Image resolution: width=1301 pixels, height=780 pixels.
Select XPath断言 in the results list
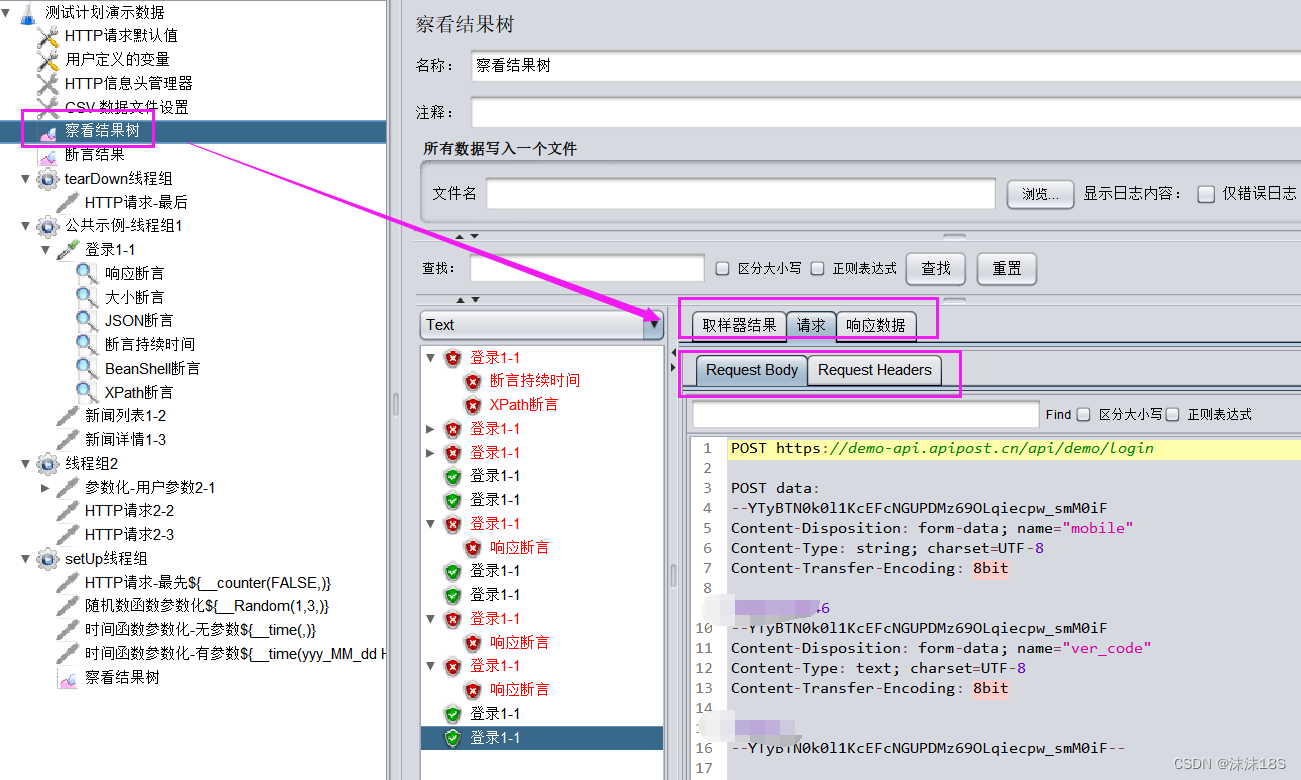coord(524,405)
